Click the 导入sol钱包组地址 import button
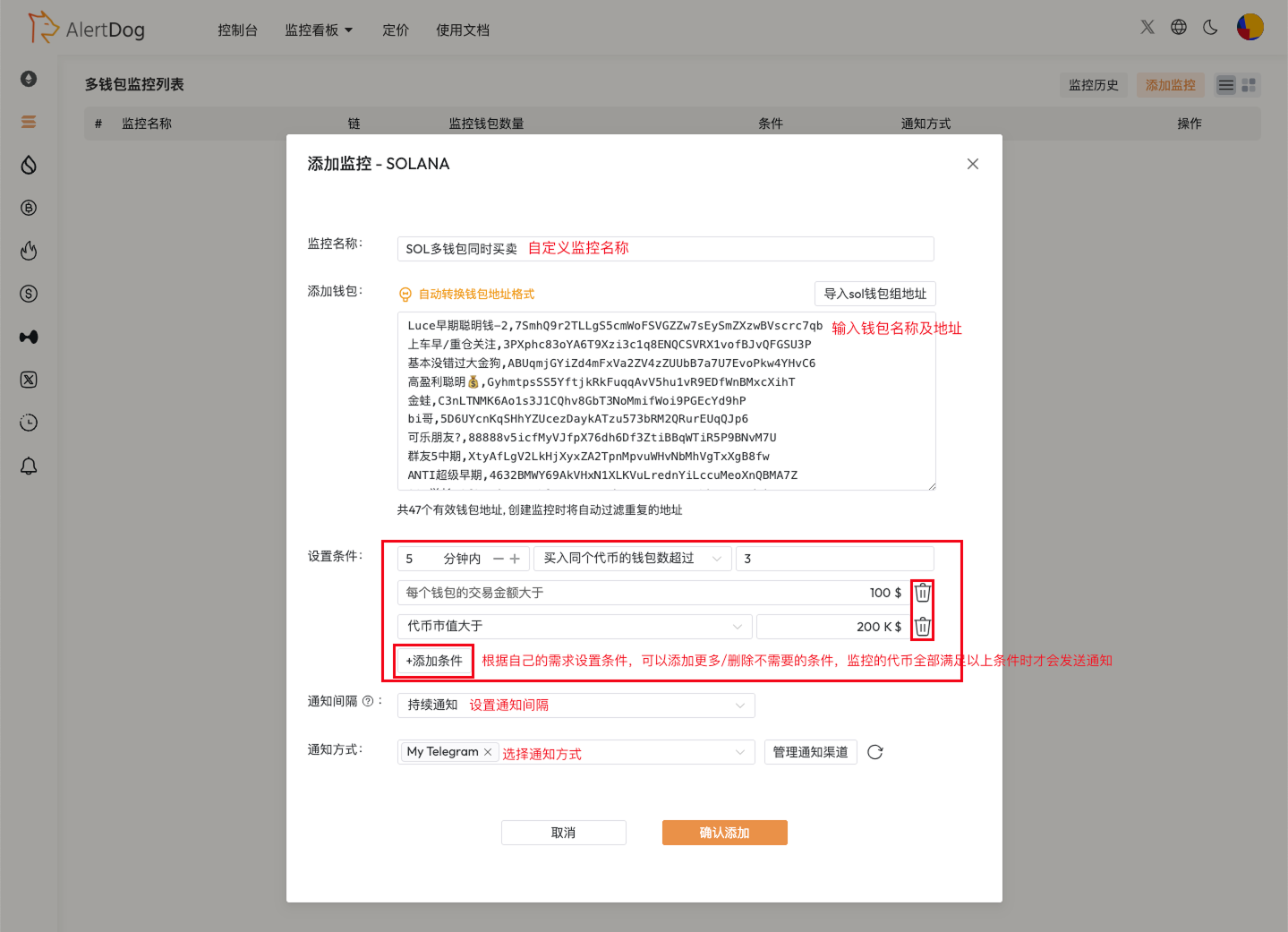 [874, 293]
